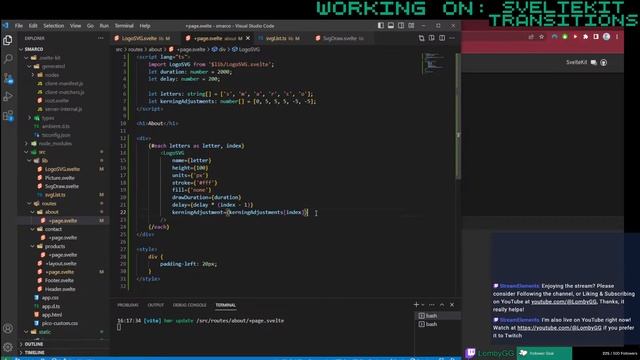Screen dimensions: 640x360
Task: Open the Help menu
Action: 145,26
